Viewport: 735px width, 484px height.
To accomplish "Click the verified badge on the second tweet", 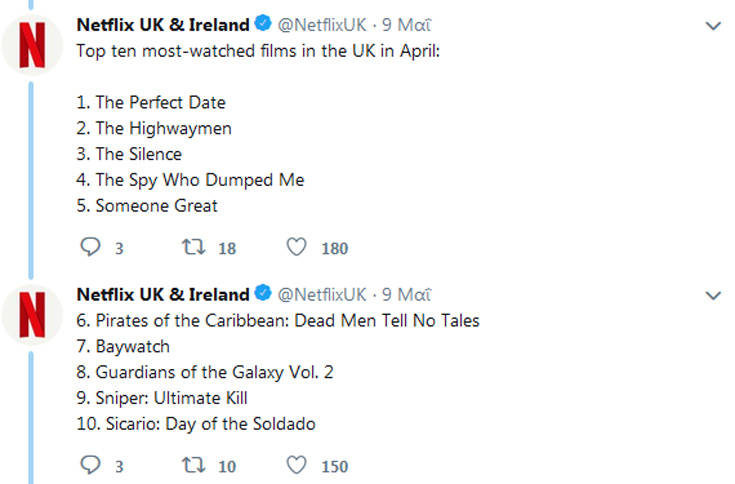I will coord(263,294).
